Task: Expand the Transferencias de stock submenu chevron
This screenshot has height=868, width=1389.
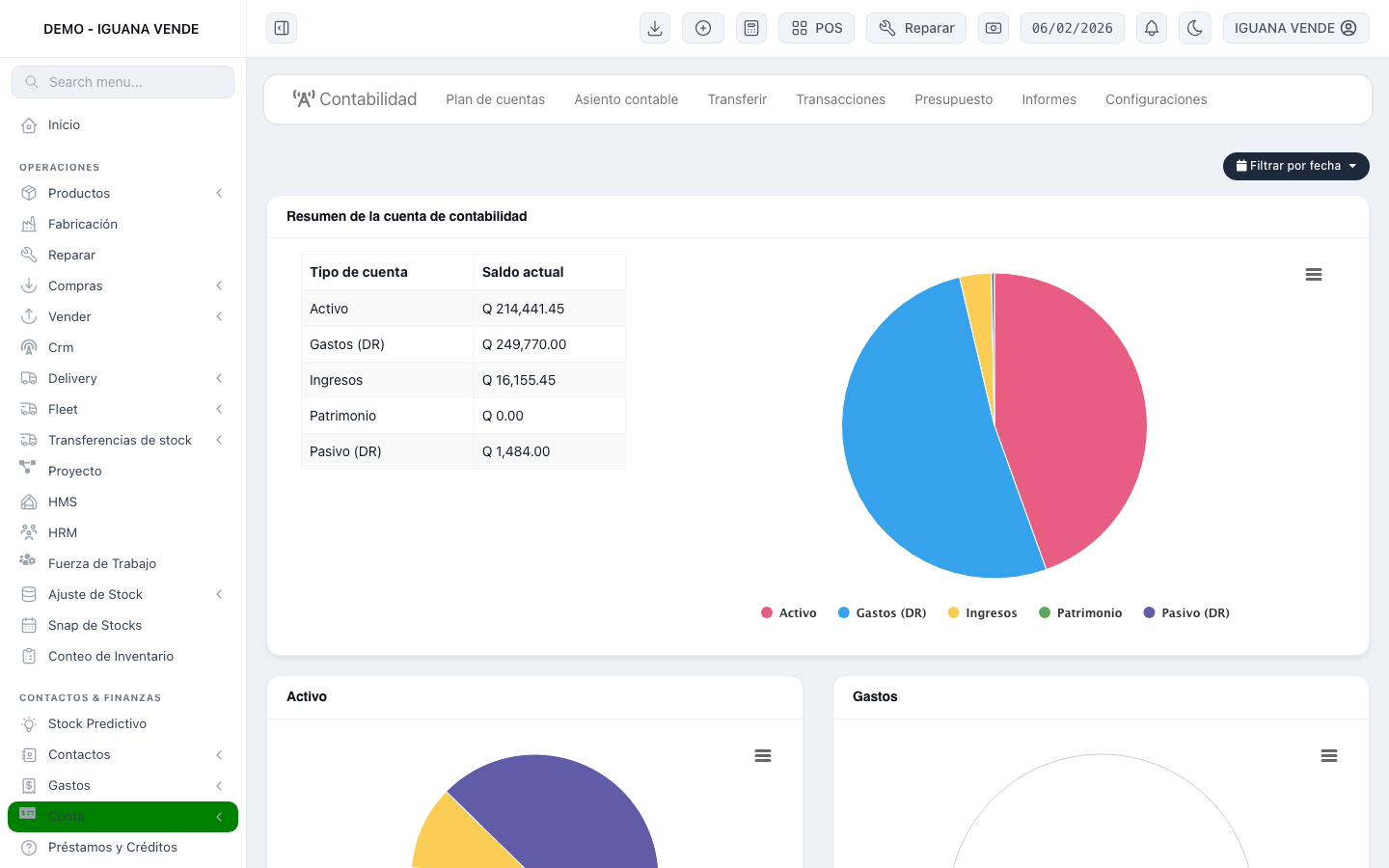Action: coord(219,440)
